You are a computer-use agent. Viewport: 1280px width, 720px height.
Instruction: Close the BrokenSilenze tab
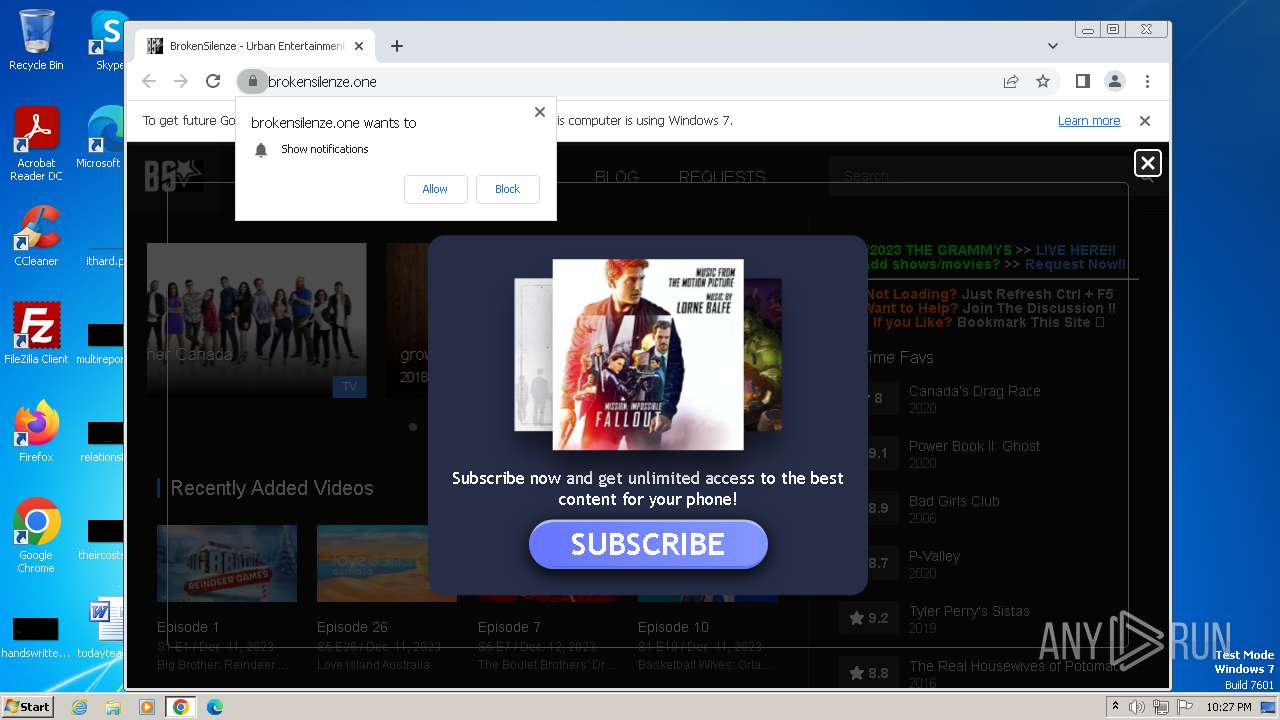pyautogui.click(x=360, y=46)
